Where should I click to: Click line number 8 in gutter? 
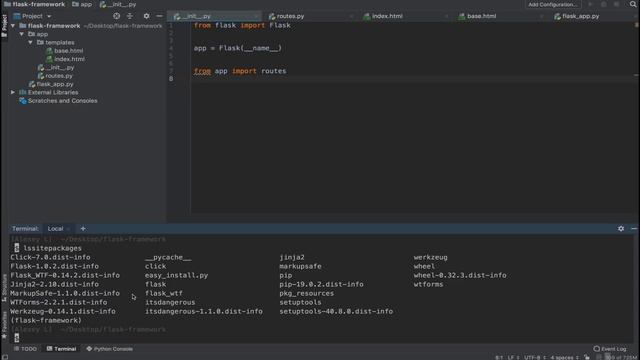[x=171, y=79]
